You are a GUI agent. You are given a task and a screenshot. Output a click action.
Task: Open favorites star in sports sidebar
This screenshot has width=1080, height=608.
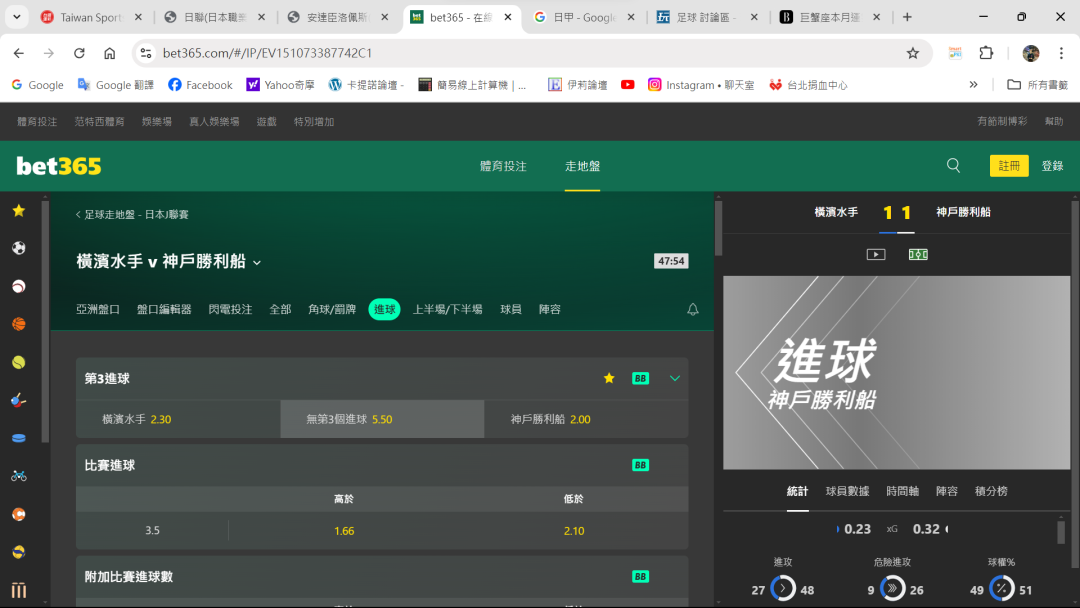click(x=19, y=211)
